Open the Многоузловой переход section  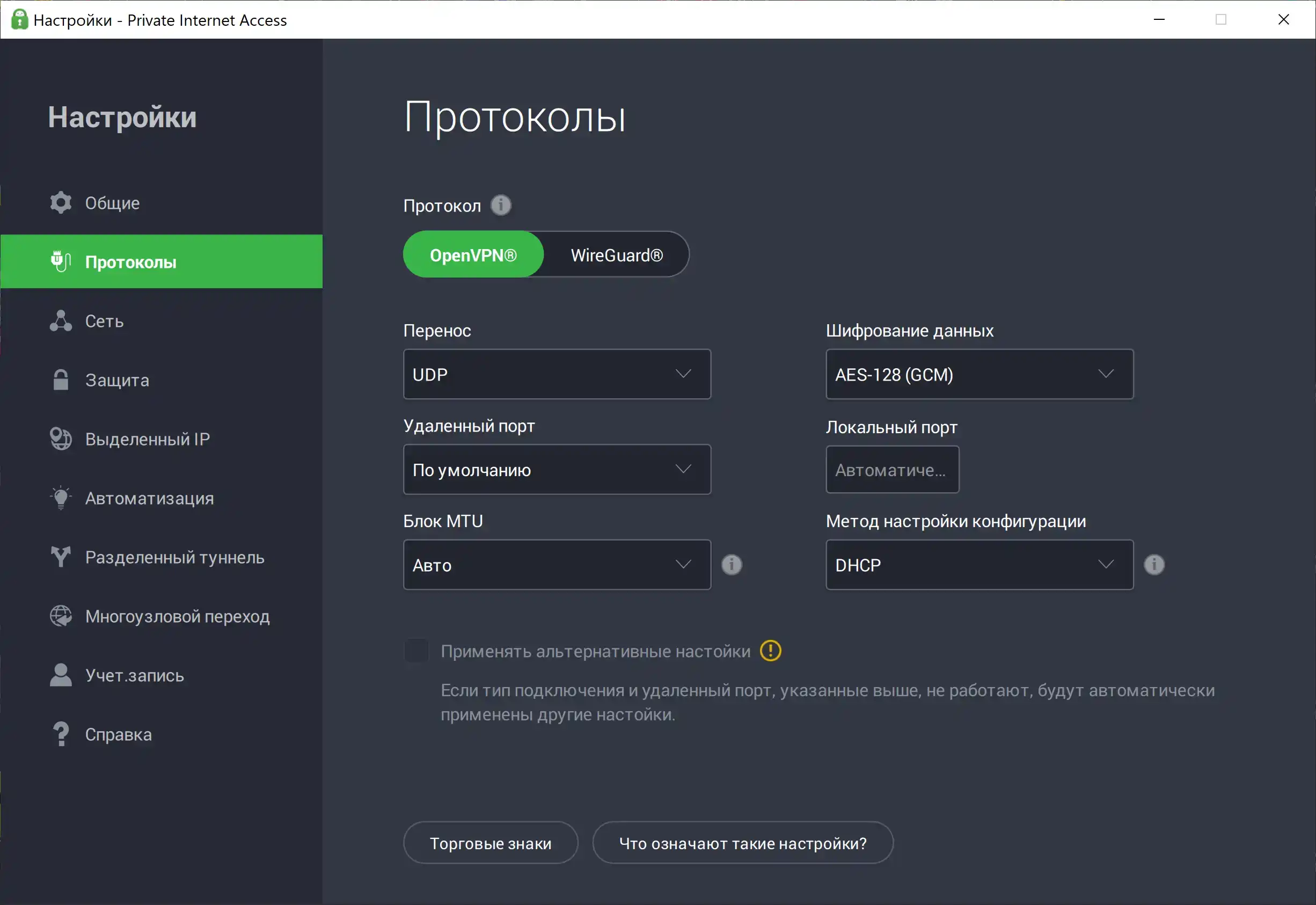pyautogui.click(x=162, y=616)
